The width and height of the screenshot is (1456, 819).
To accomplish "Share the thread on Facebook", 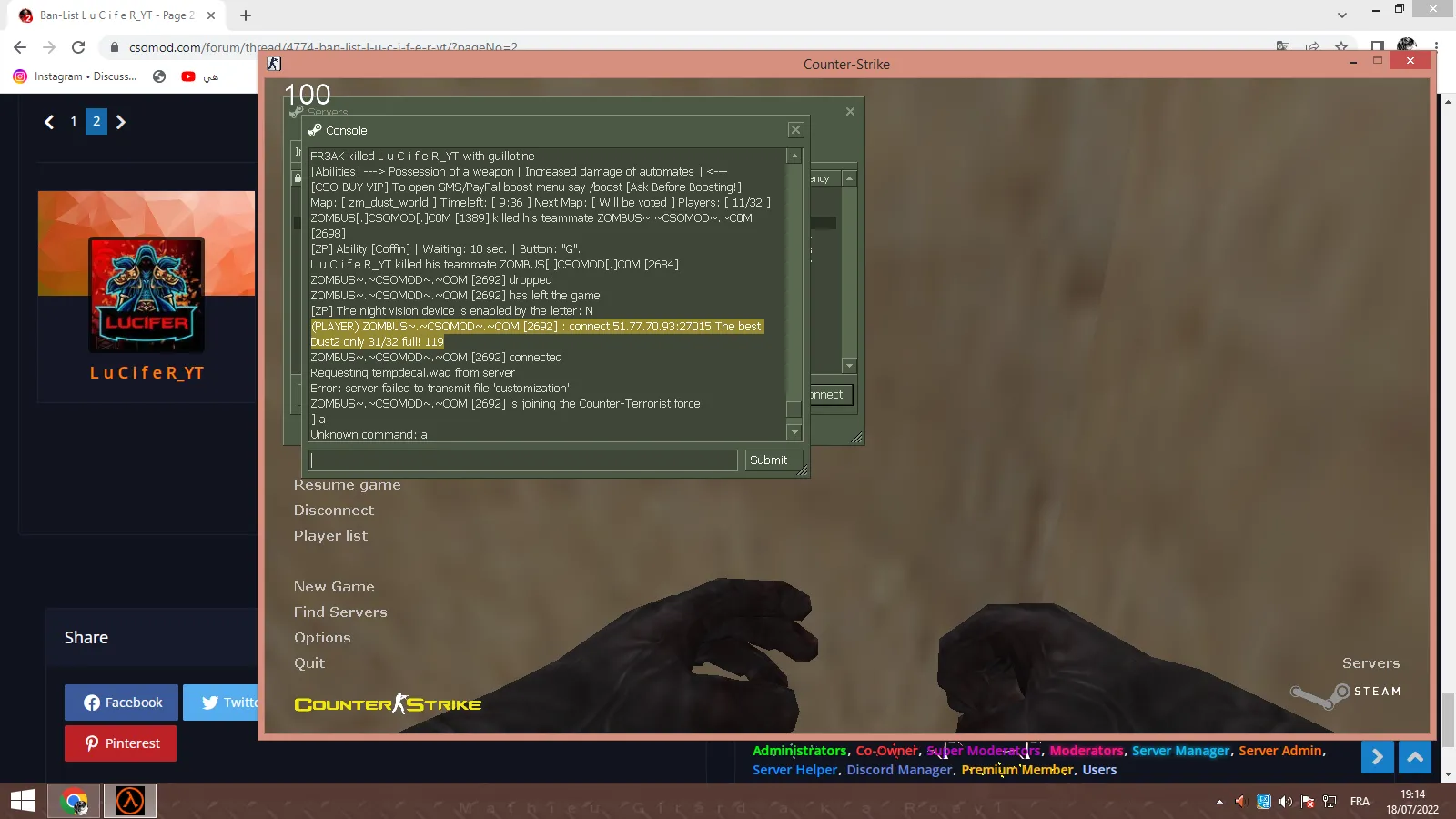I will 122,703.
